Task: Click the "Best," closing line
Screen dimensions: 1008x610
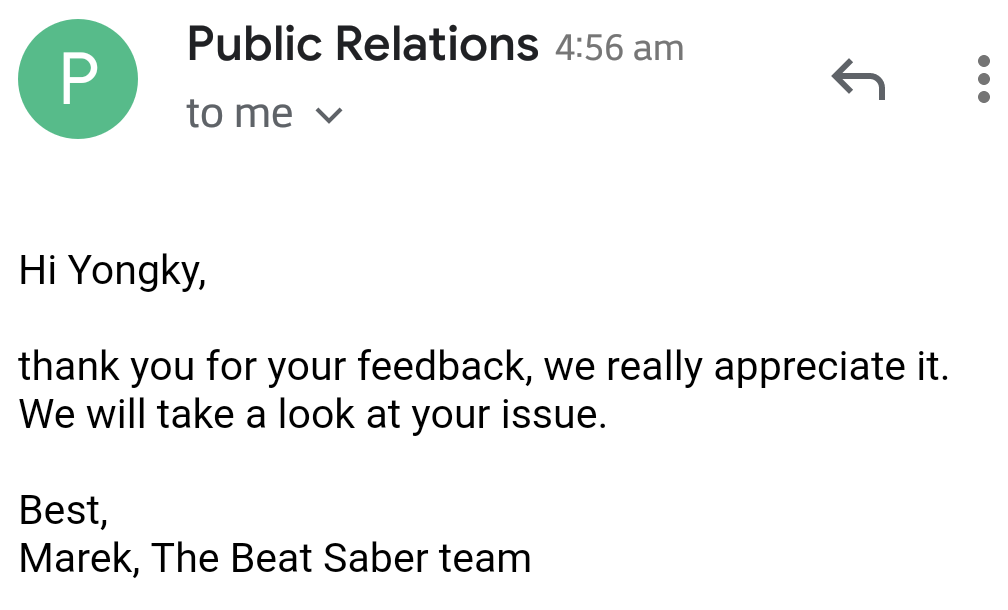Action: 63,510
